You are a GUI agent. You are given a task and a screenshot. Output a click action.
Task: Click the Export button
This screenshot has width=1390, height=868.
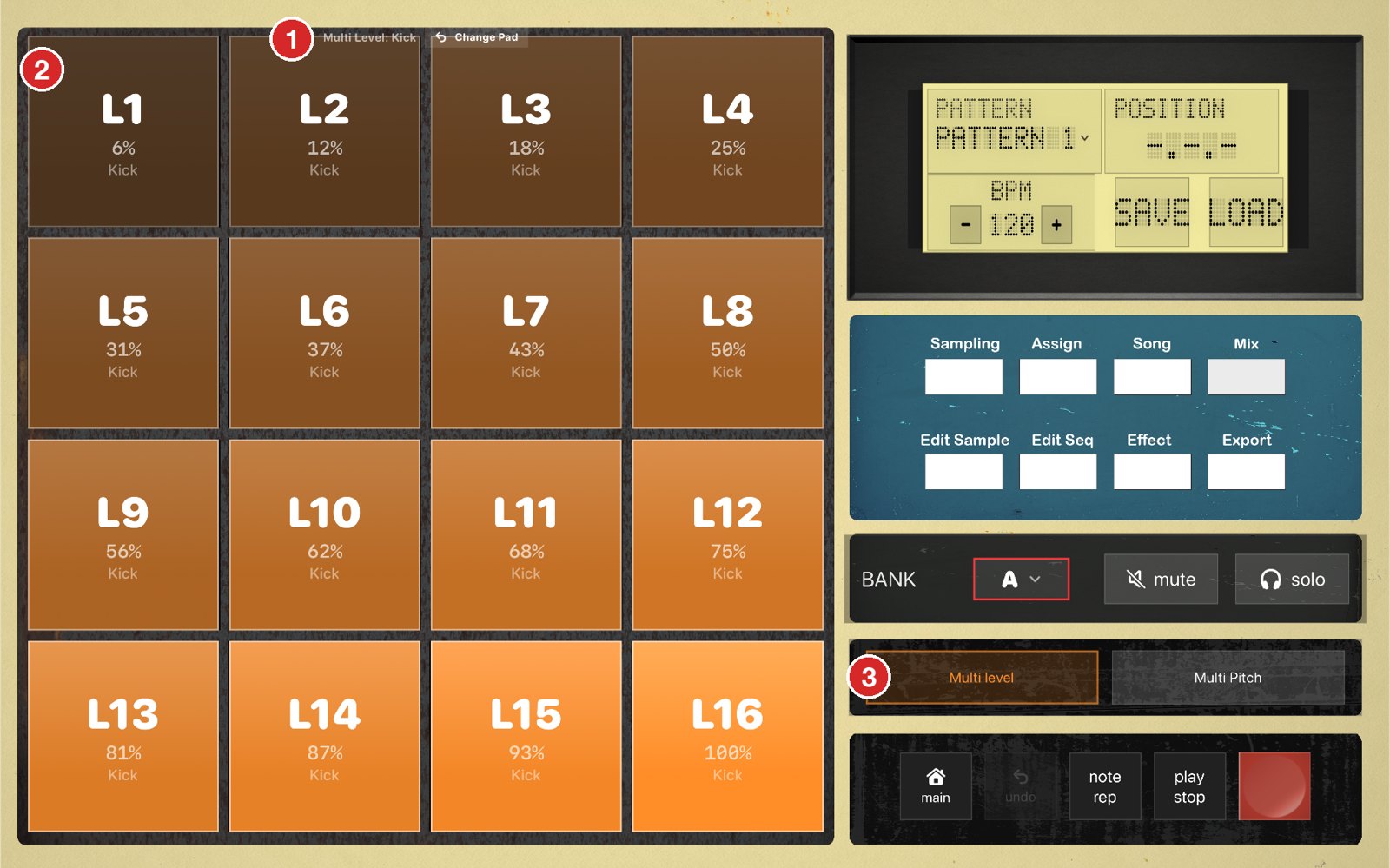click(1246, 472)
